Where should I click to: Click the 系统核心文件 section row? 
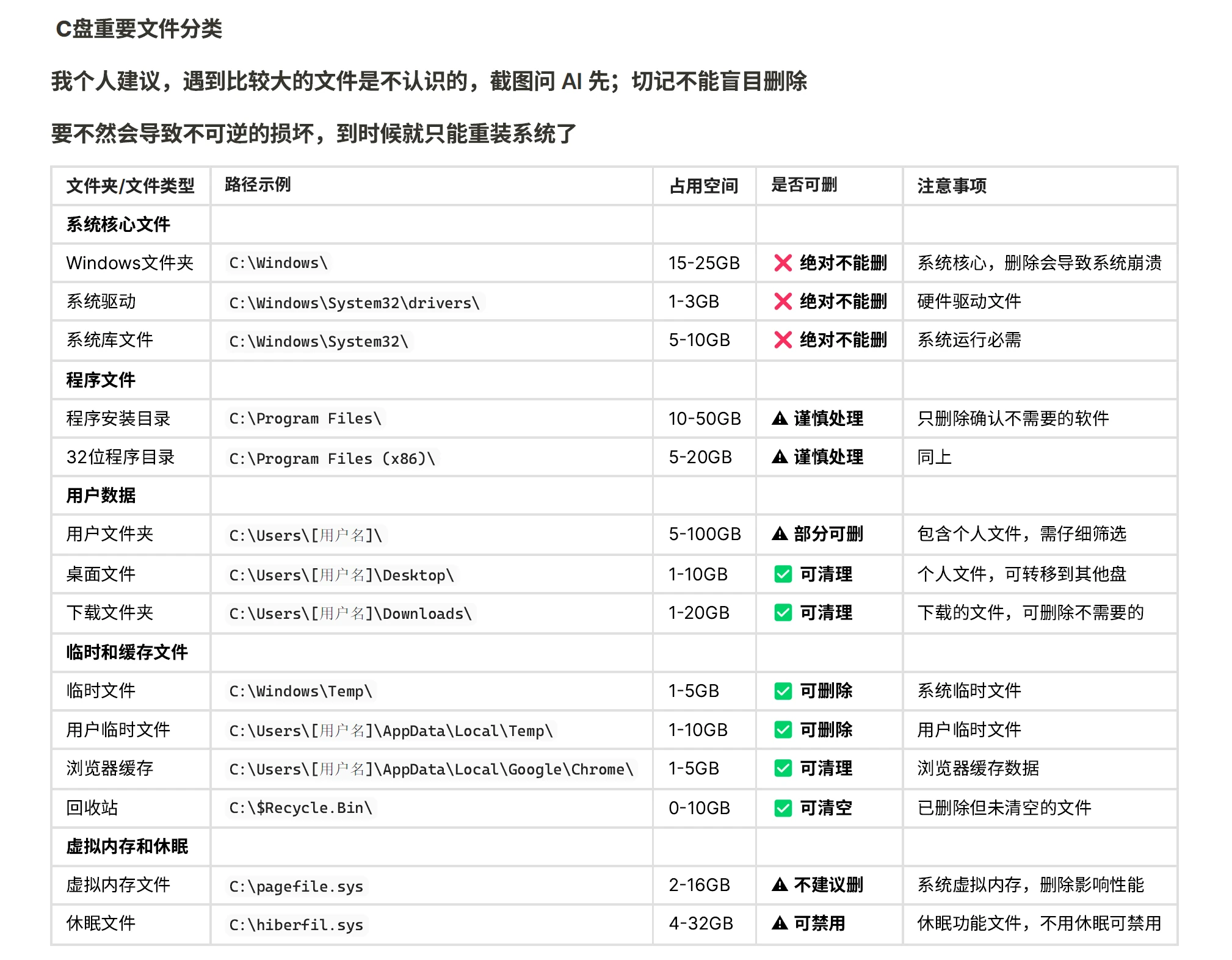tap(118, 225)
